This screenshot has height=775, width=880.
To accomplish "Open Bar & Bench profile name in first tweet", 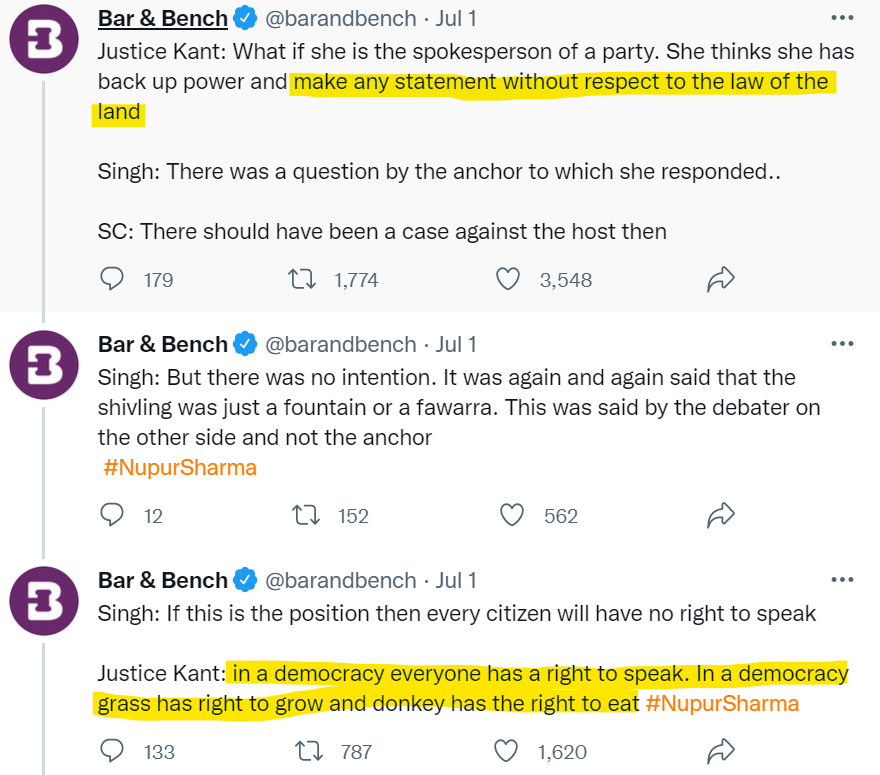I will pyautogui.click(x=162, y=19).
